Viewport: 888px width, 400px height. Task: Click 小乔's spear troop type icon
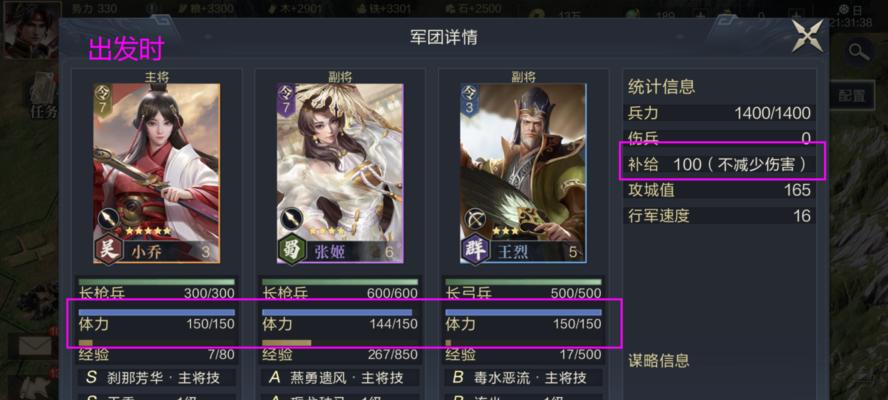[108, 218]
